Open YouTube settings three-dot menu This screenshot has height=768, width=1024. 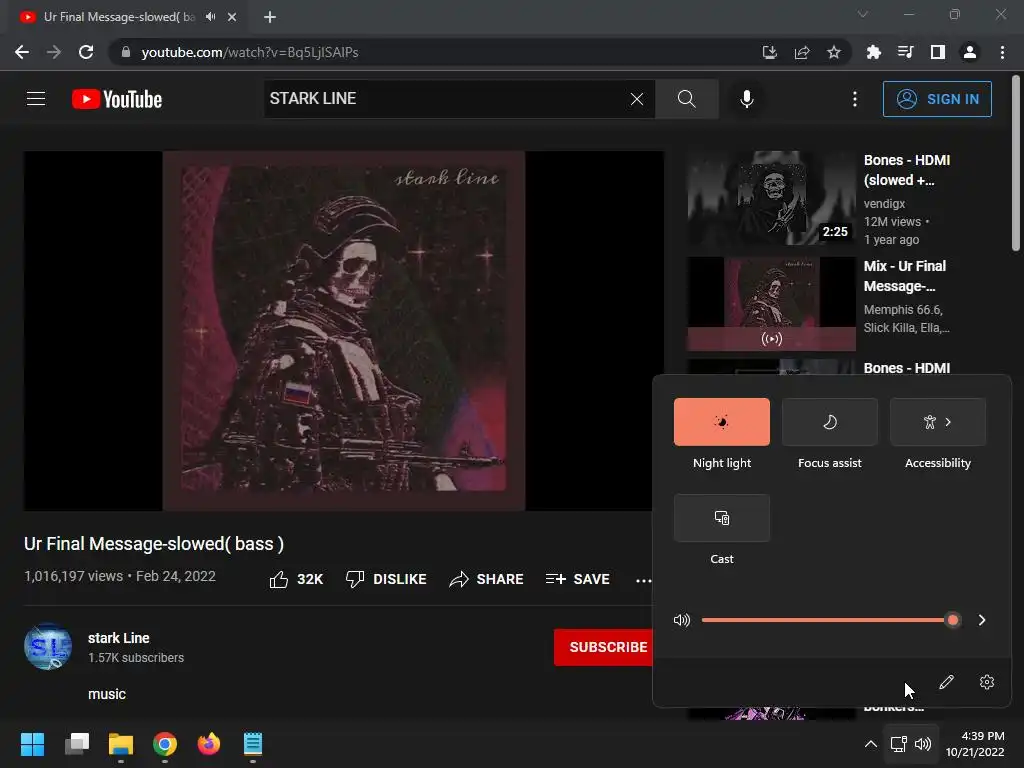coord(855,99)
